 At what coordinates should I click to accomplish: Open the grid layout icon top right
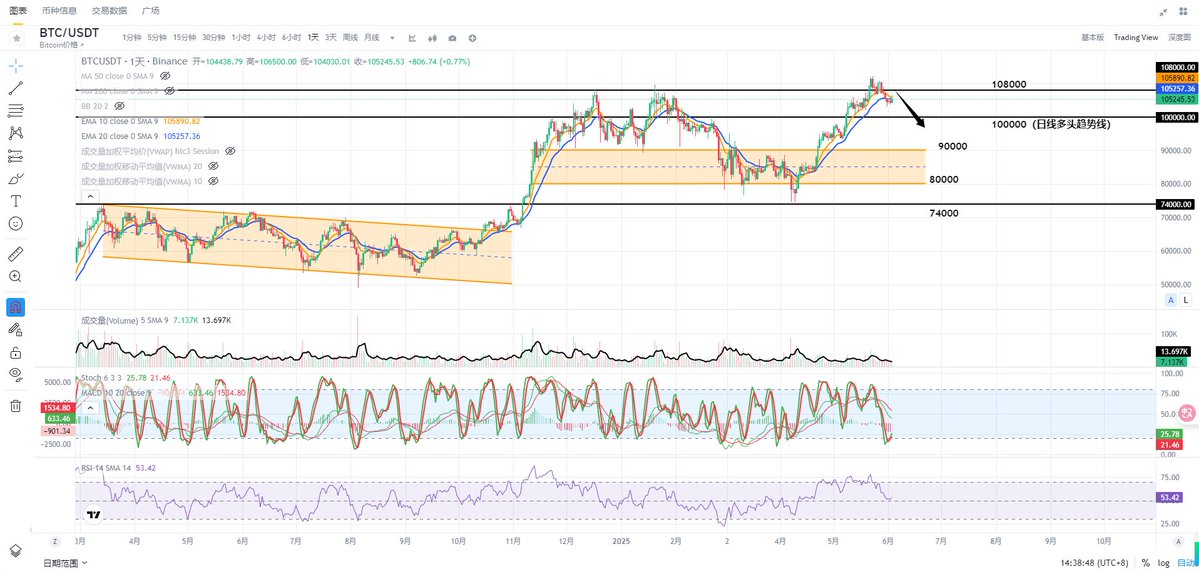[x=1185, y=11]
